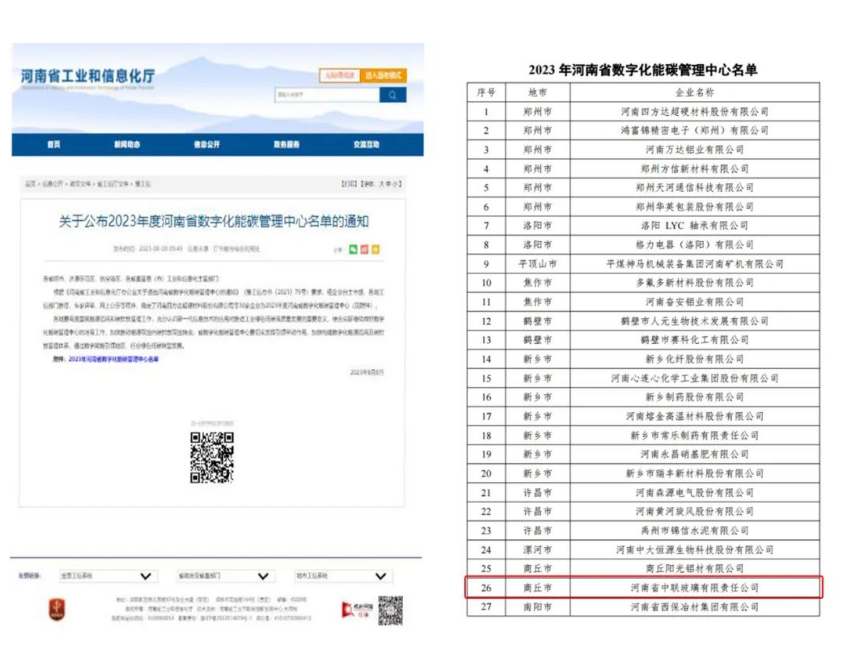Viewport: 866px width, 666px height.
Task: Click the 河南省工业和信息化厅 site logo
Action: pyautogui.click(x=88, y=77)
